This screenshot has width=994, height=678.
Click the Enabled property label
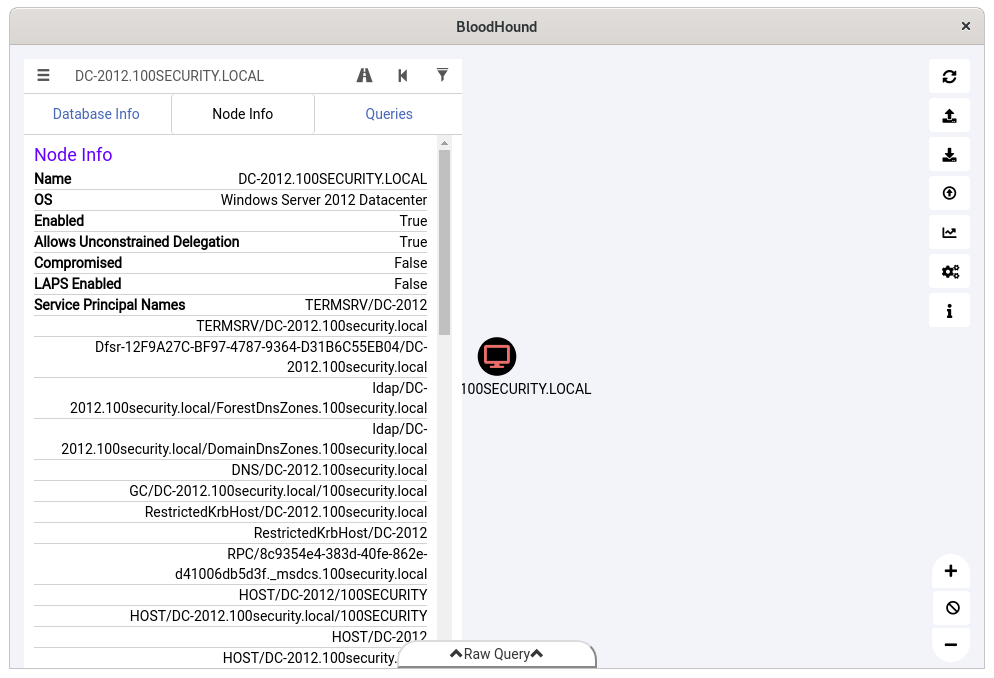59,221
